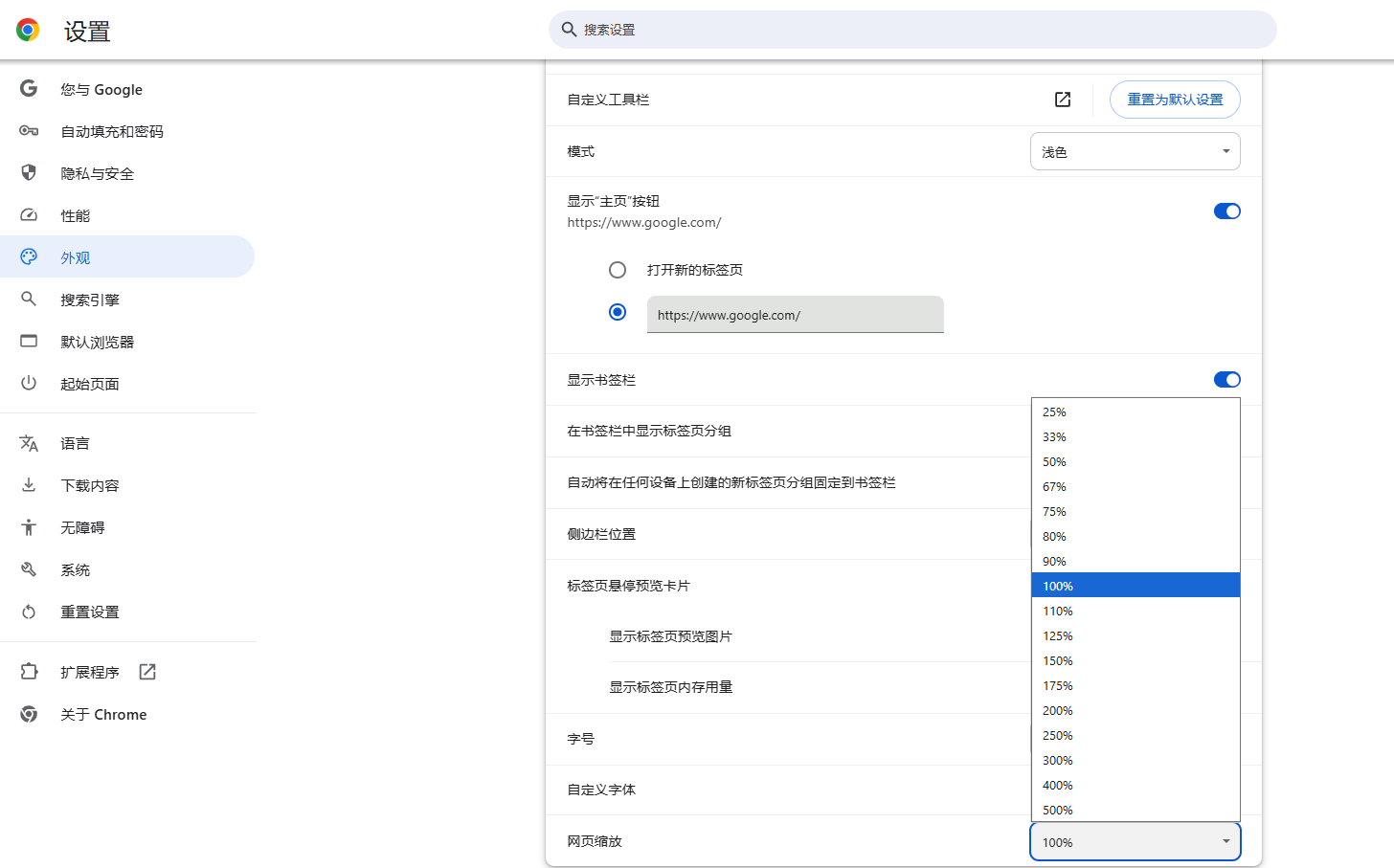Choose 250% zoom option

(x=1135, y=735)
